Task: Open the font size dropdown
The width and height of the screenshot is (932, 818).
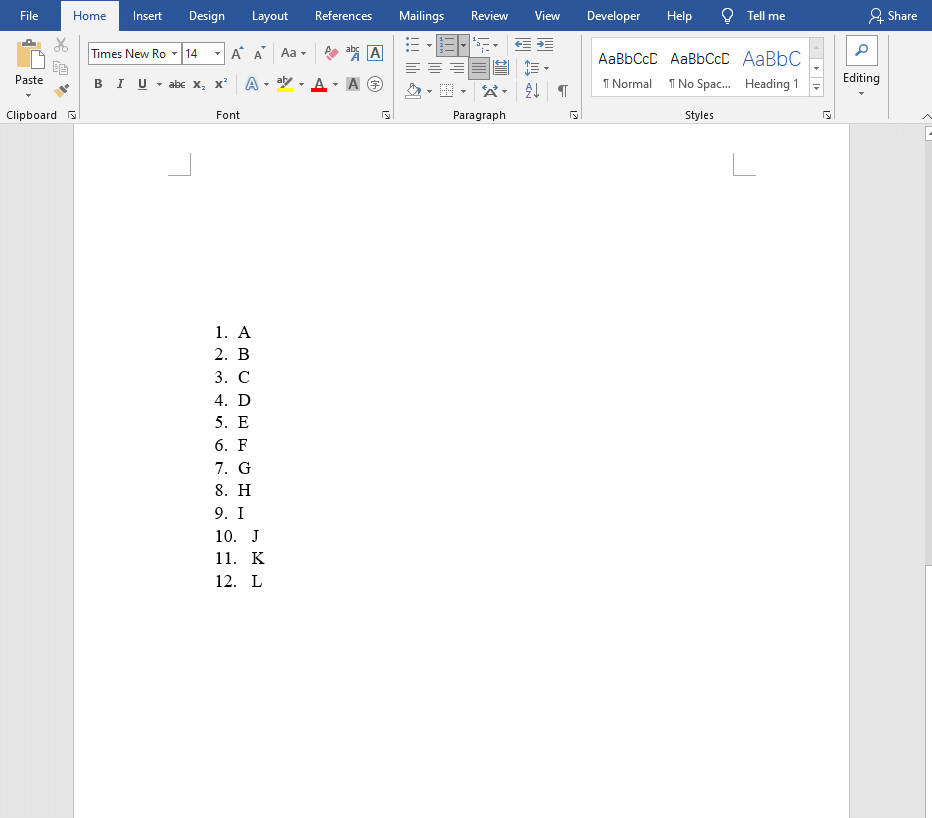Action: point(218,54)
